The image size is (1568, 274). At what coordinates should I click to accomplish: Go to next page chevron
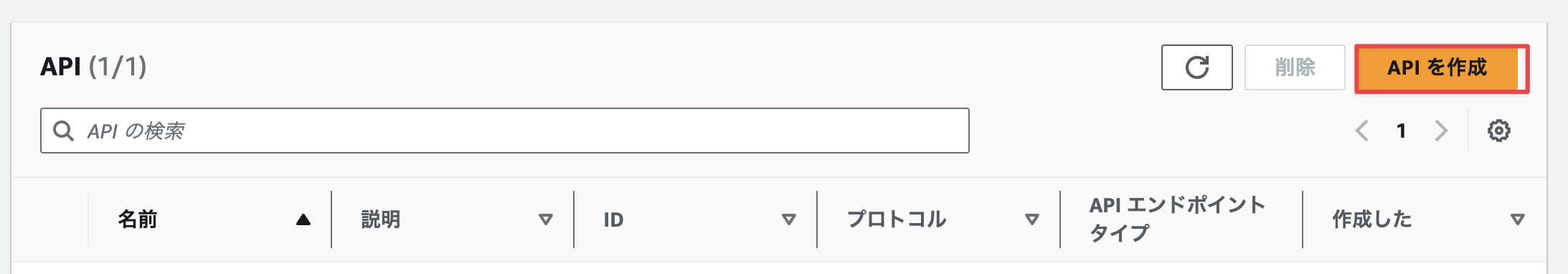click(x=1440, y=131)
